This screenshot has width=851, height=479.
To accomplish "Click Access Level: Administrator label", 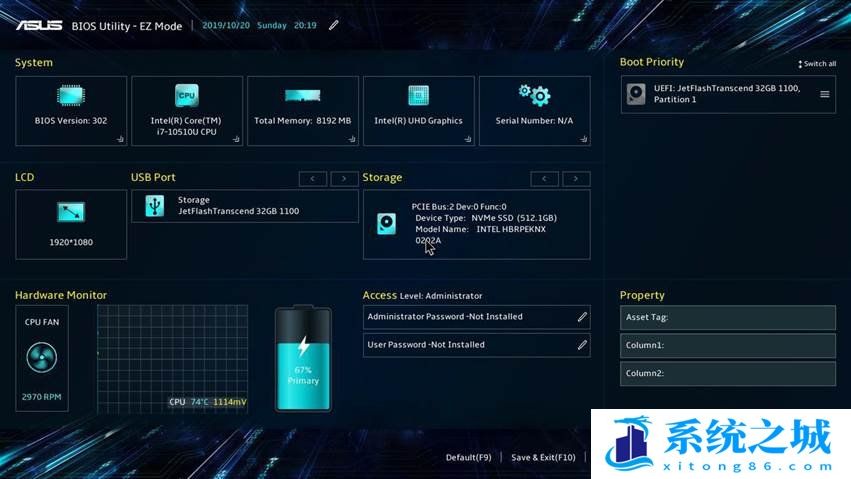I will pos(422,296).
